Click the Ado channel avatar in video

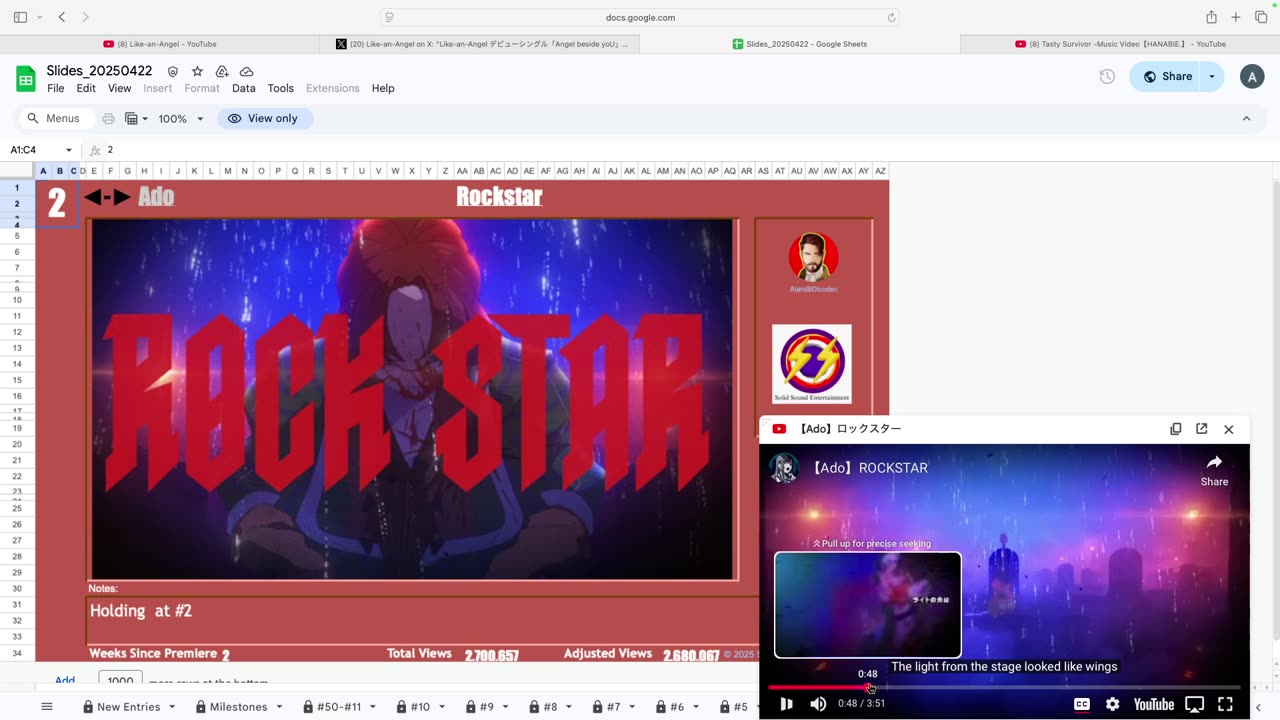pos(784,468)
